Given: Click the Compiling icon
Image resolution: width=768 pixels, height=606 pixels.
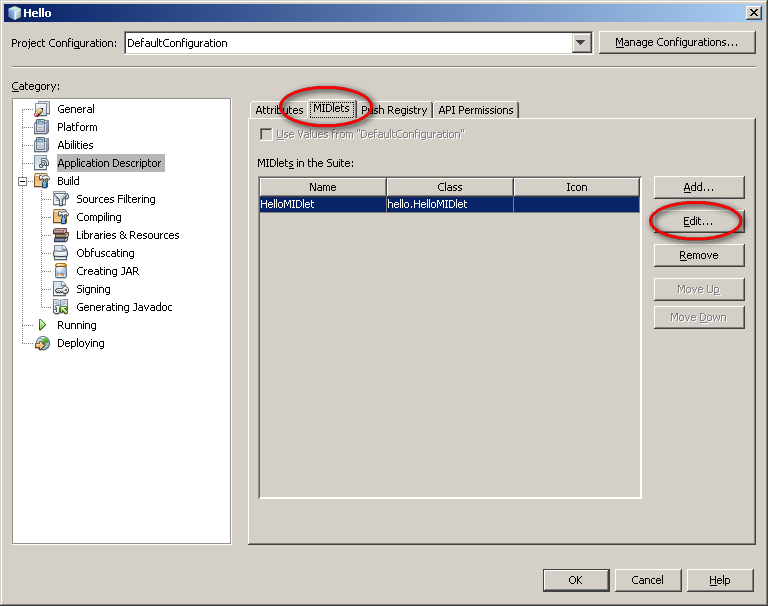Looking at the screenshot, I should [x=61, y=217].
